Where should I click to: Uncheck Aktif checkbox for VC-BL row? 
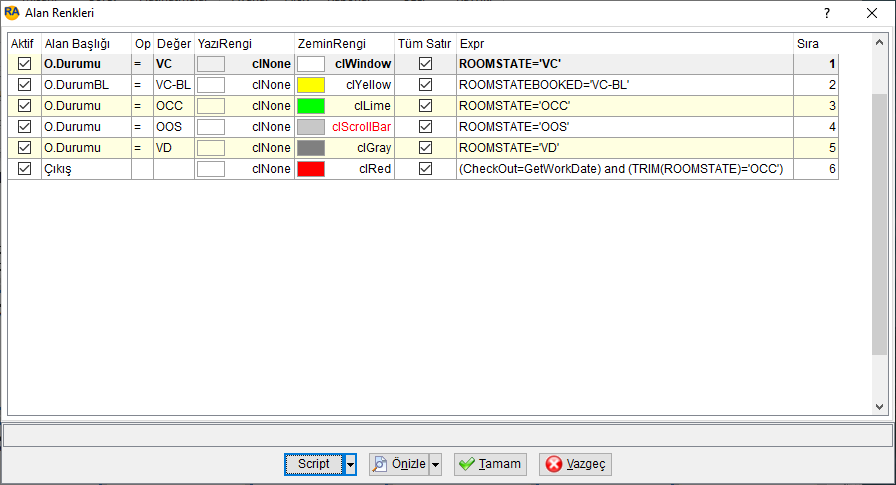pos(24,85)
